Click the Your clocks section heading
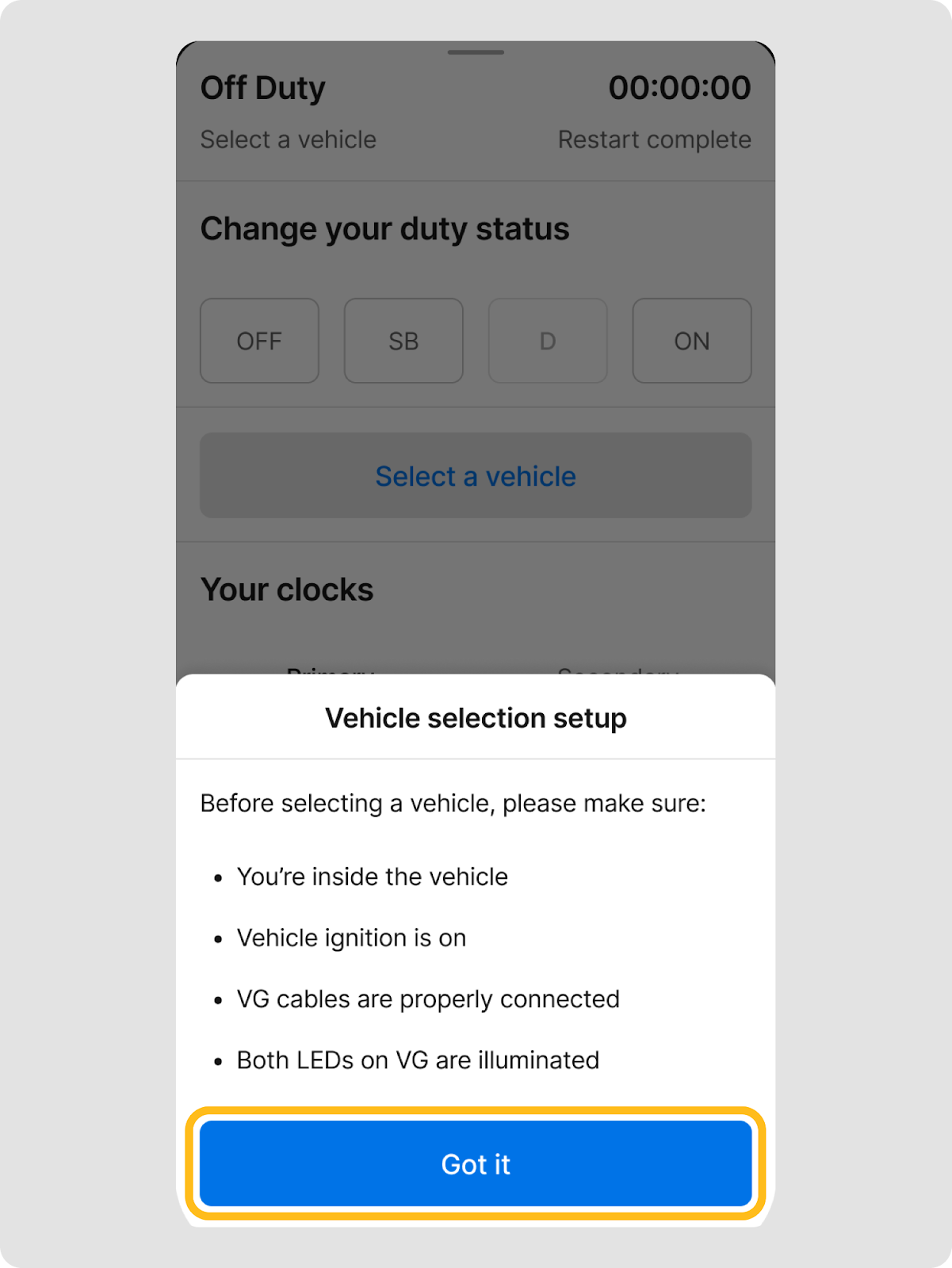Screen dimensions: 952x1268 click(x=287, y=590)
